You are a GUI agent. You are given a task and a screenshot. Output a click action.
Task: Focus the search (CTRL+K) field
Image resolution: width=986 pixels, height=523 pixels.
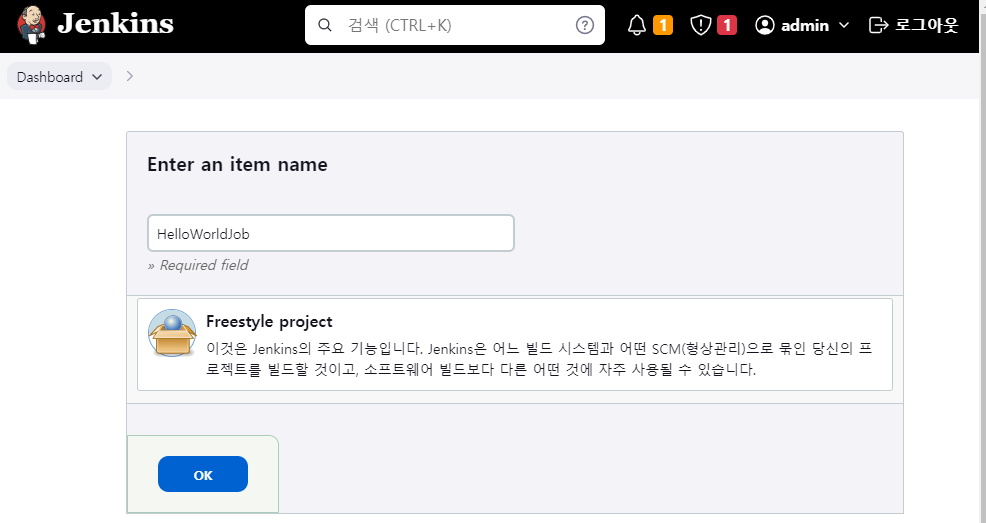(455, 25)
